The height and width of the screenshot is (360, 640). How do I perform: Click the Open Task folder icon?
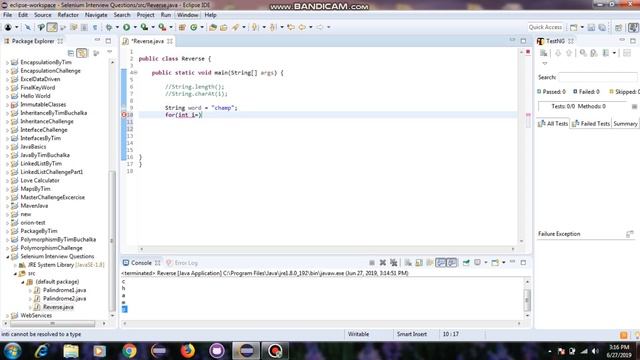(223, 27)
